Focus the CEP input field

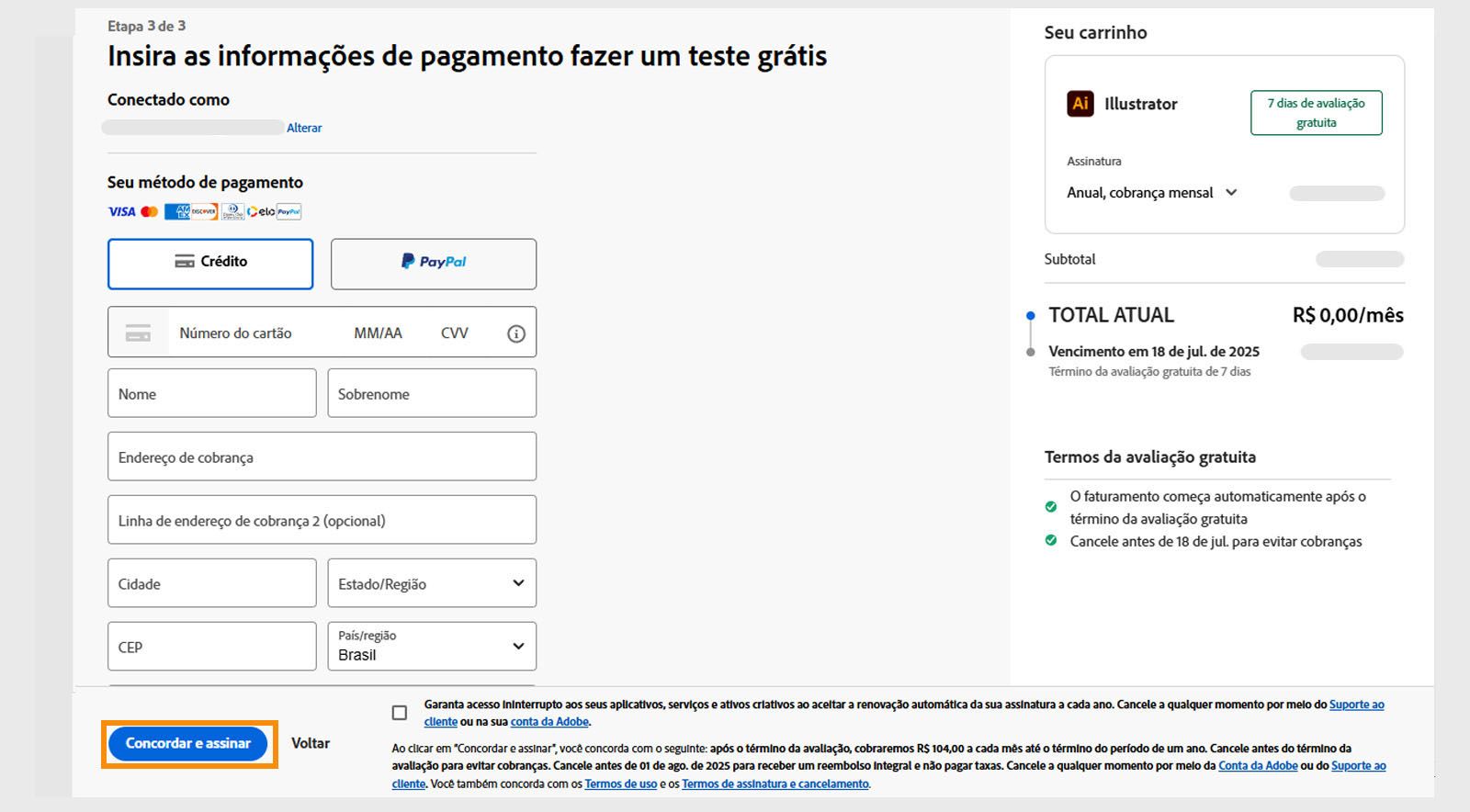(212, 647)
